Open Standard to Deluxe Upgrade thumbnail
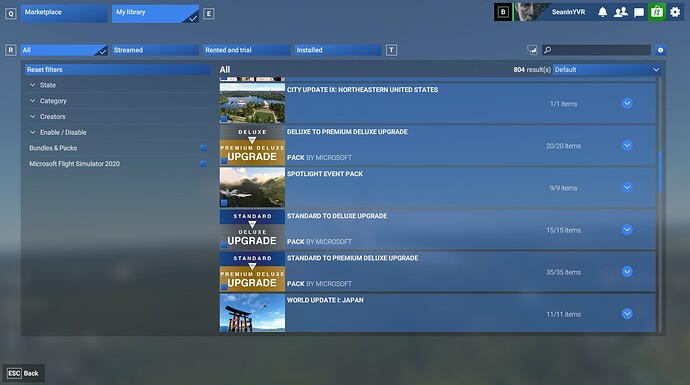The width and height of the screenshot is (690, 385). (x=252, y=230)
